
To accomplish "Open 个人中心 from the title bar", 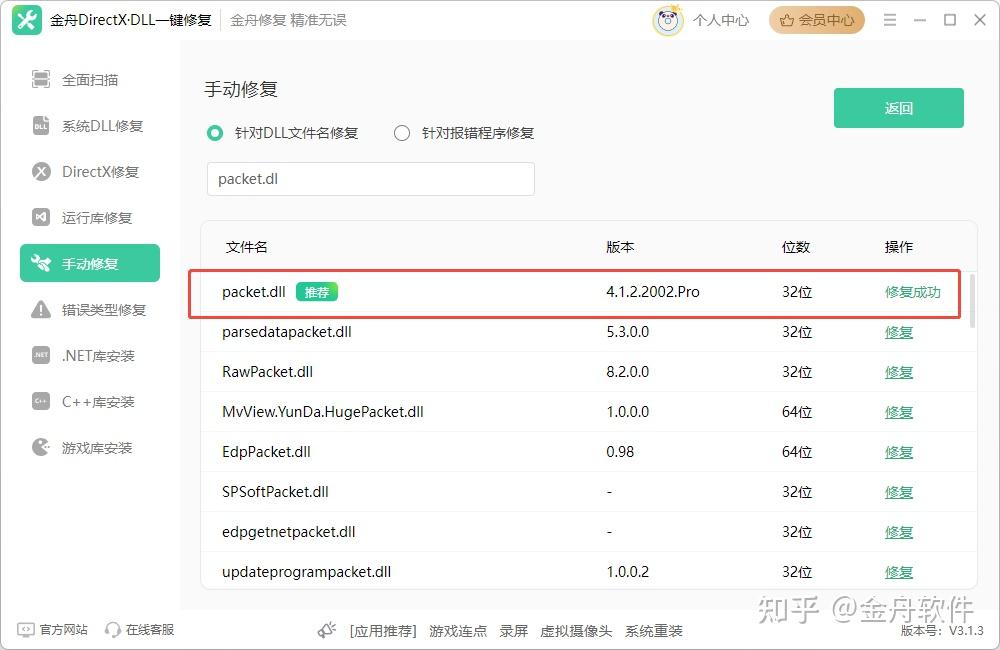I will tap(721, 19).
